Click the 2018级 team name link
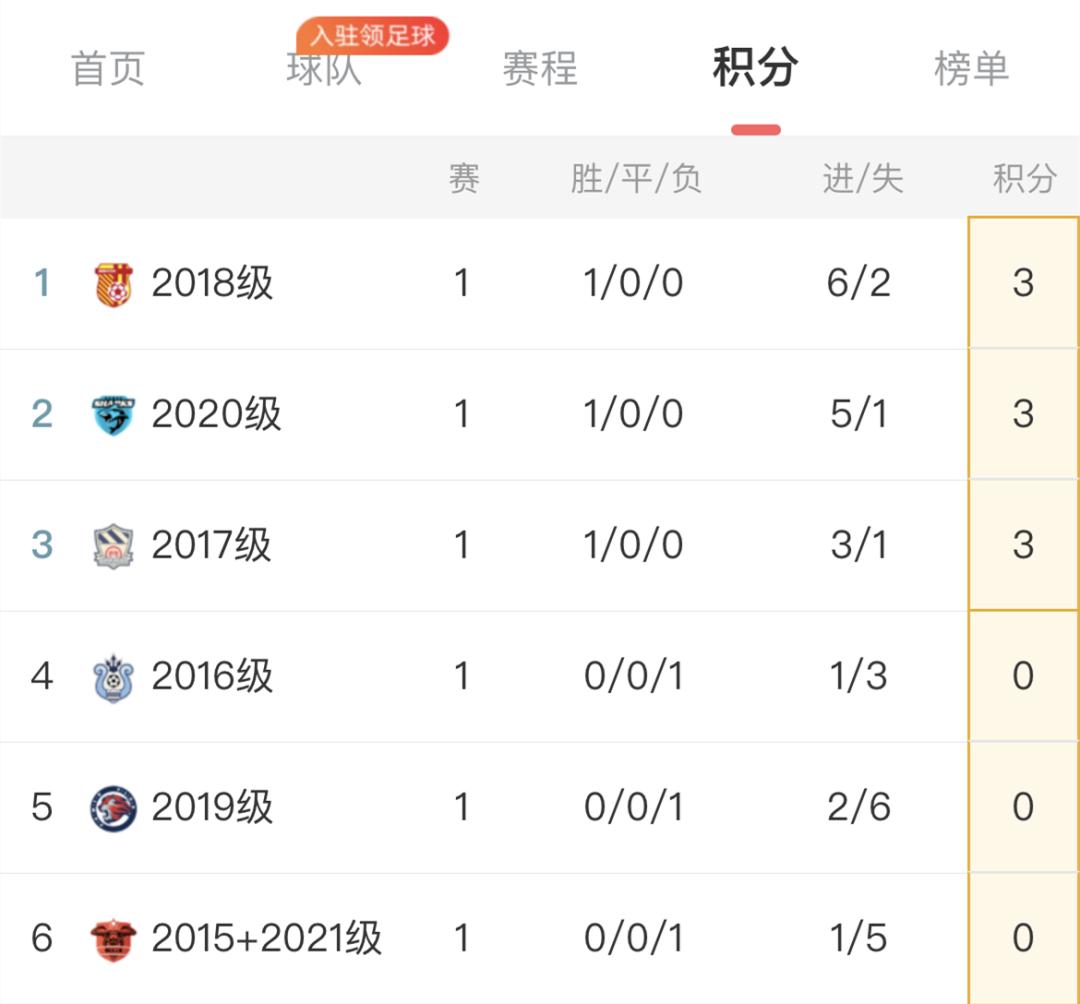 pos(213,283)
